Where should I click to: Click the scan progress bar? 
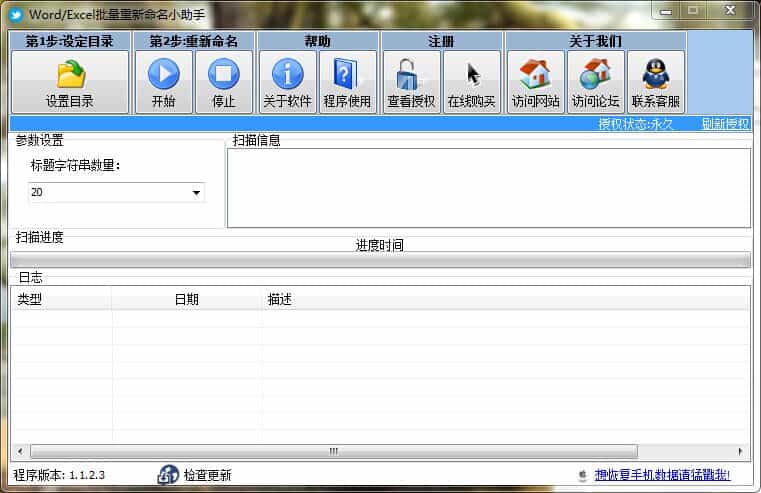[x=380, y=260]
